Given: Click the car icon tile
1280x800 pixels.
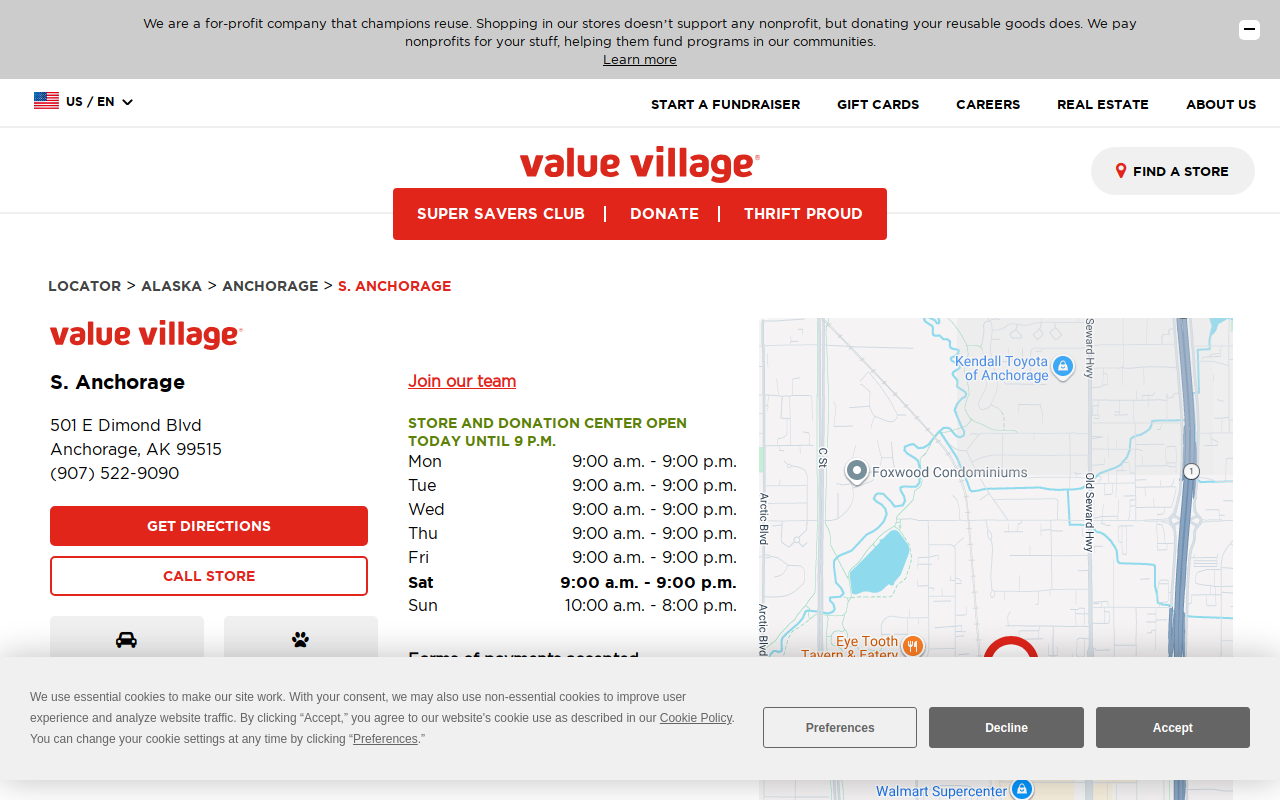Looking at the screenshot, I should click(127, 638).
